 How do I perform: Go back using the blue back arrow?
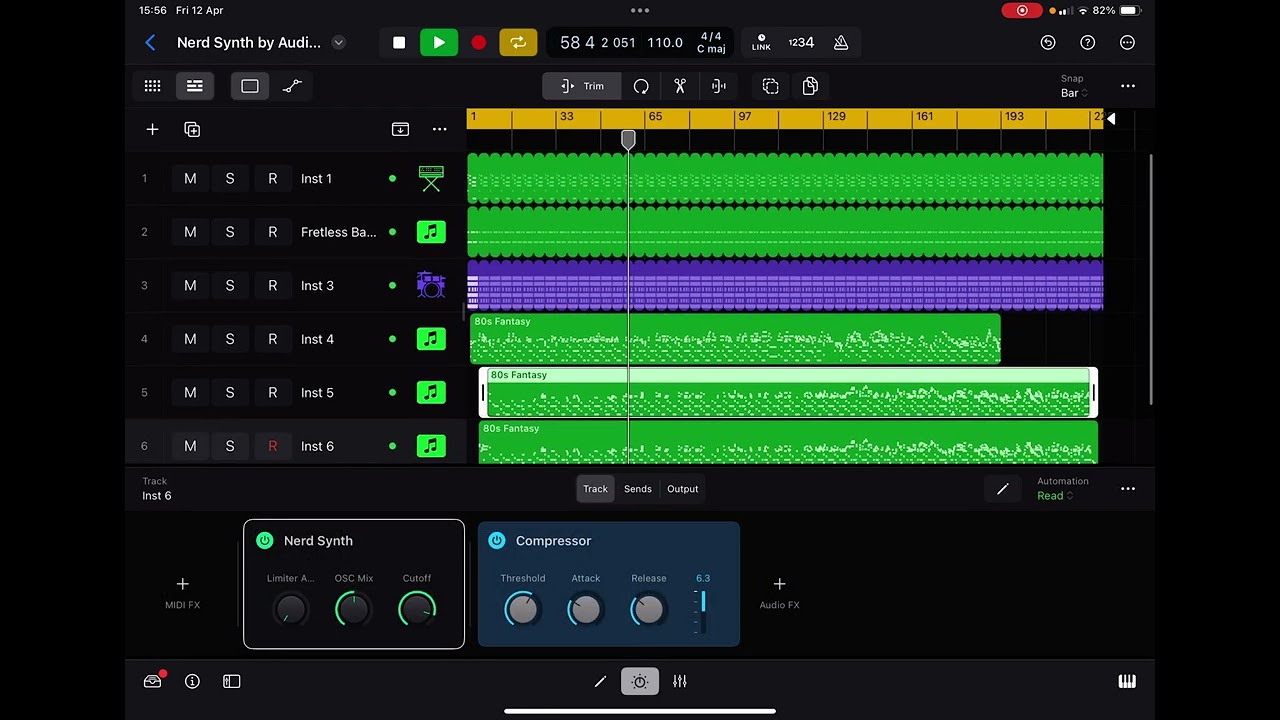[150, 43]
